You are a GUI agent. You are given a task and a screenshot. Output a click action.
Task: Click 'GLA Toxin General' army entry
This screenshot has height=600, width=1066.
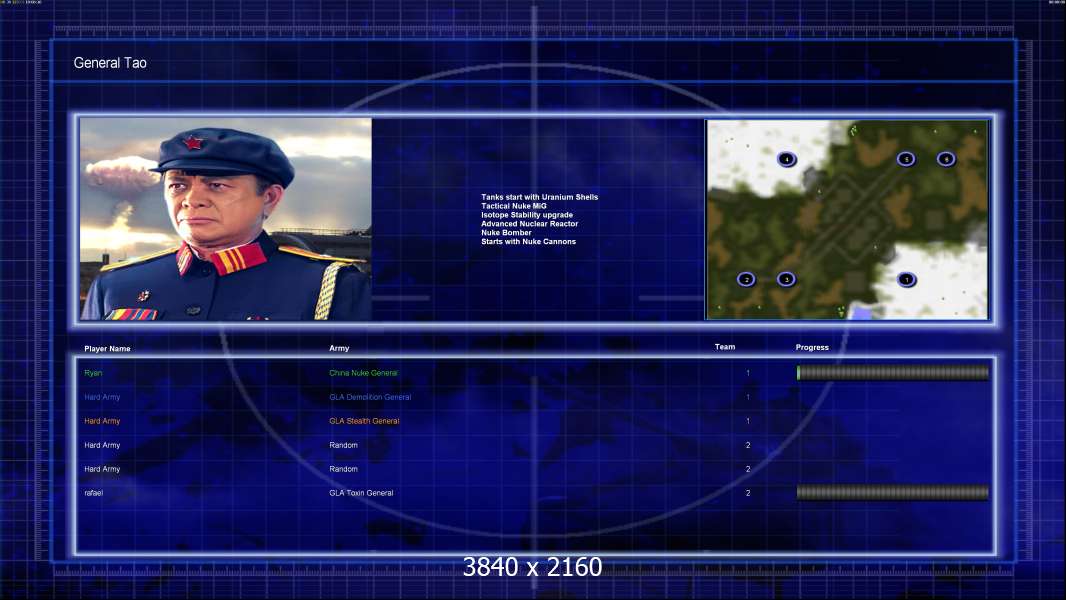click(x=361, y=493)
